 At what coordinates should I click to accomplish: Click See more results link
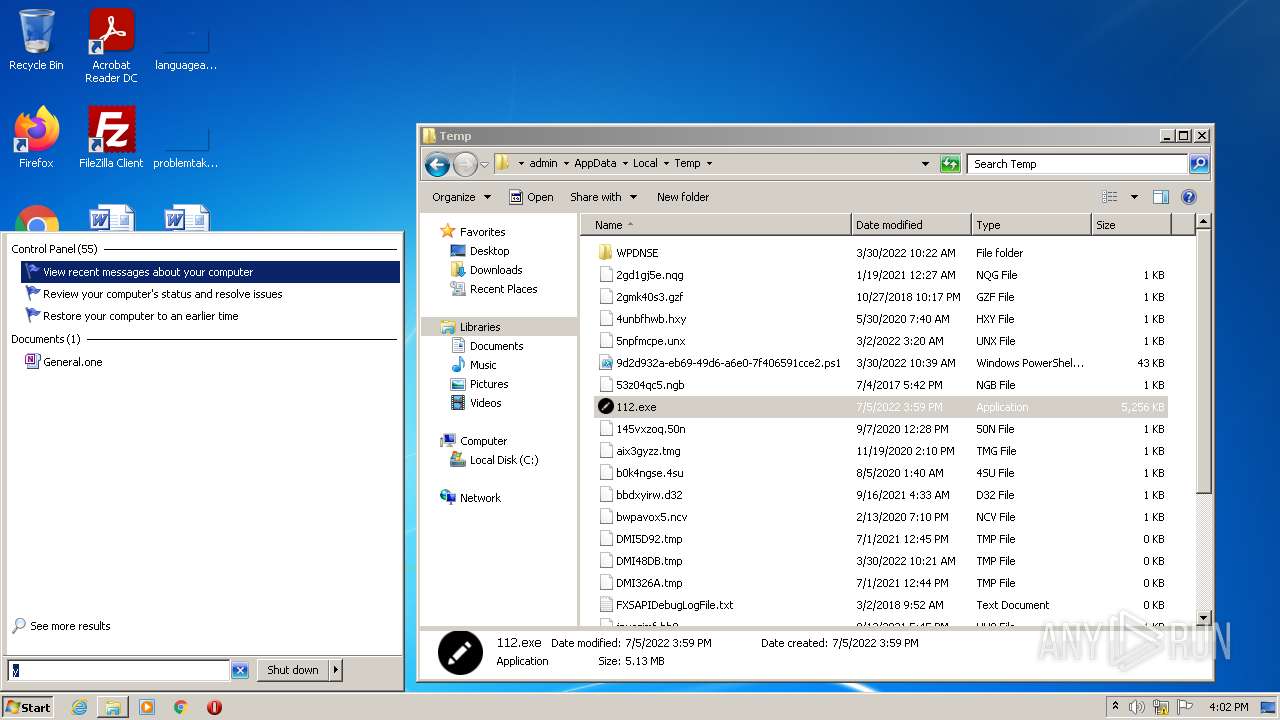click(62, 626)
